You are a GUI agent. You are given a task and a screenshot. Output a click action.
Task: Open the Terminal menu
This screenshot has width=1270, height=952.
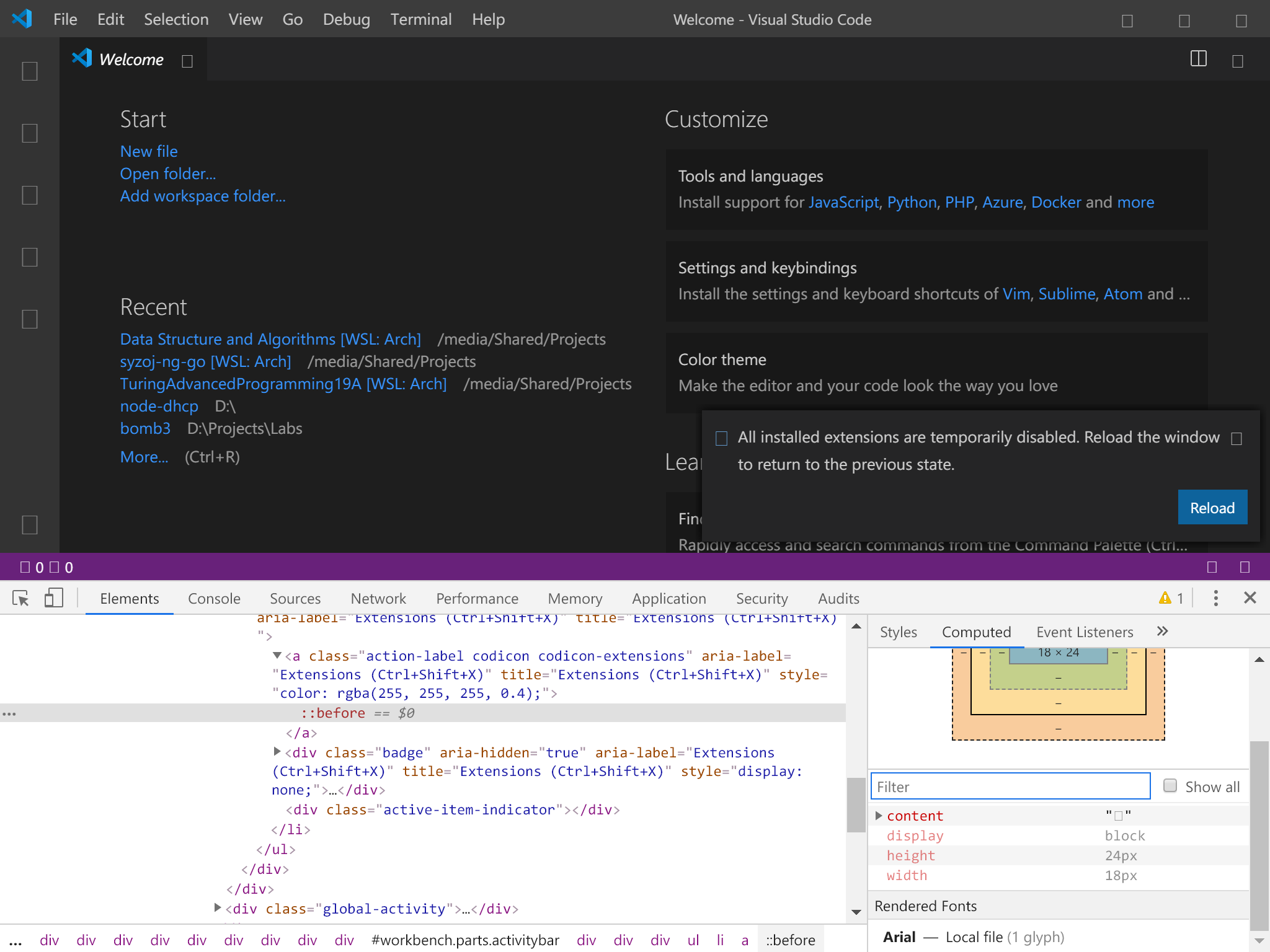pos(420,19)
